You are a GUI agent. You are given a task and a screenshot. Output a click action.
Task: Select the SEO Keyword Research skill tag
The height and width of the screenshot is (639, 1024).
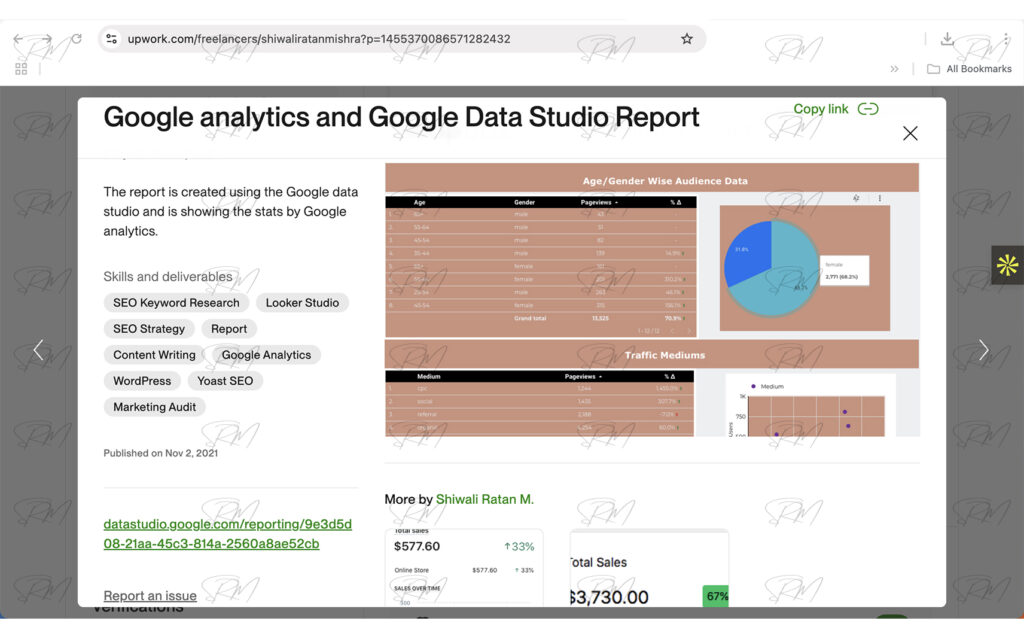point(176,303)
